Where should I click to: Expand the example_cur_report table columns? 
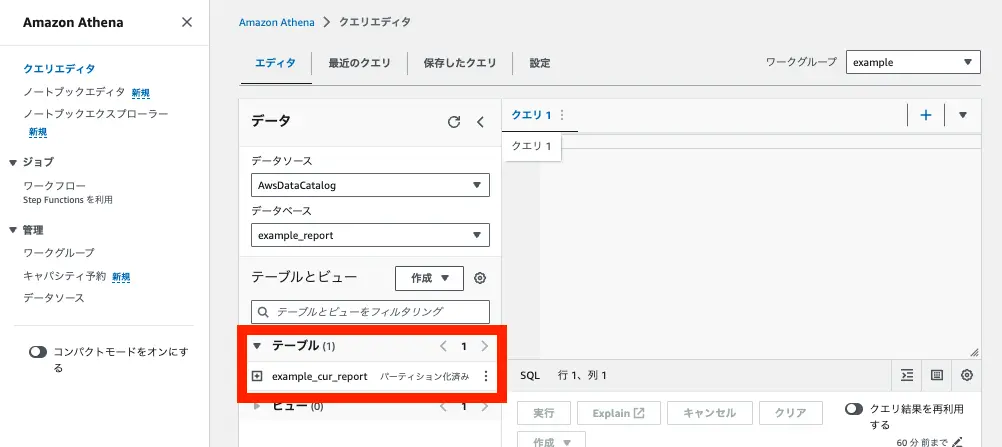tap(257, 377)
